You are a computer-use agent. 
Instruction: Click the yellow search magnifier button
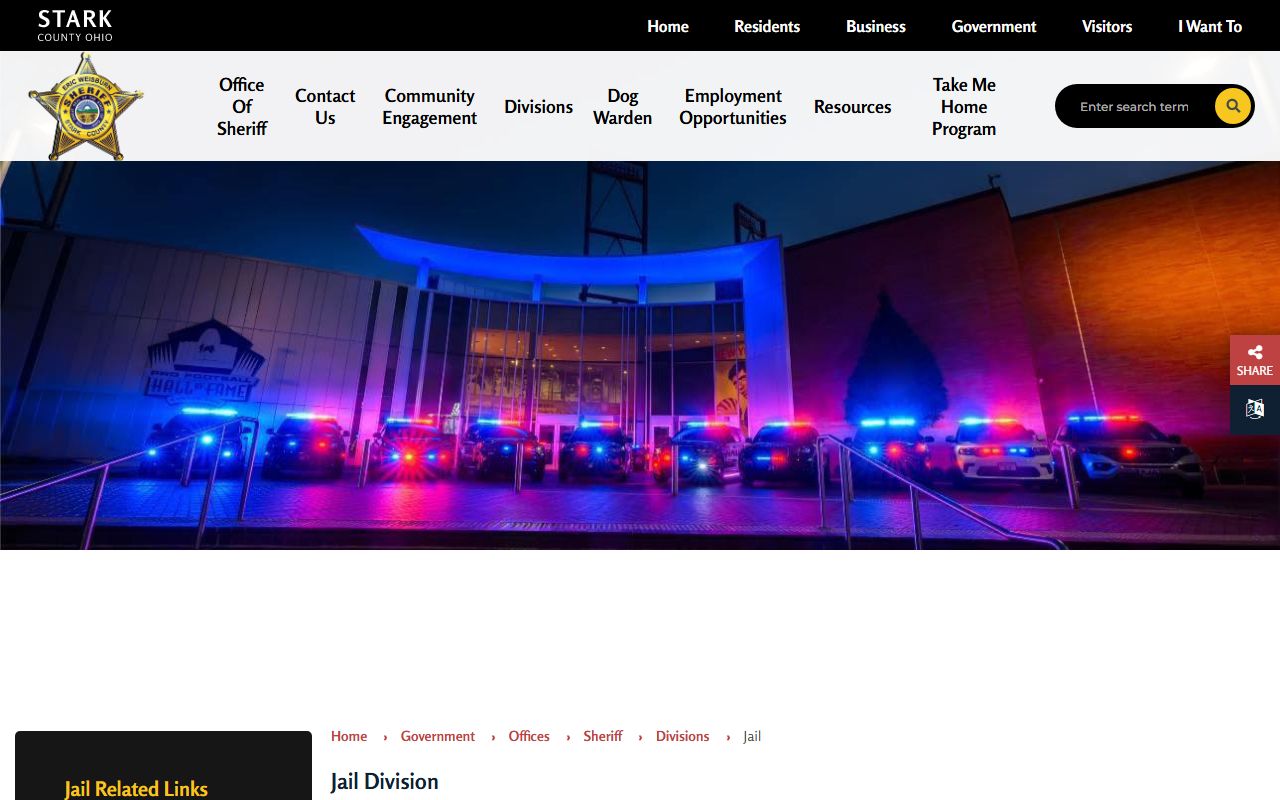[1233, 106]
